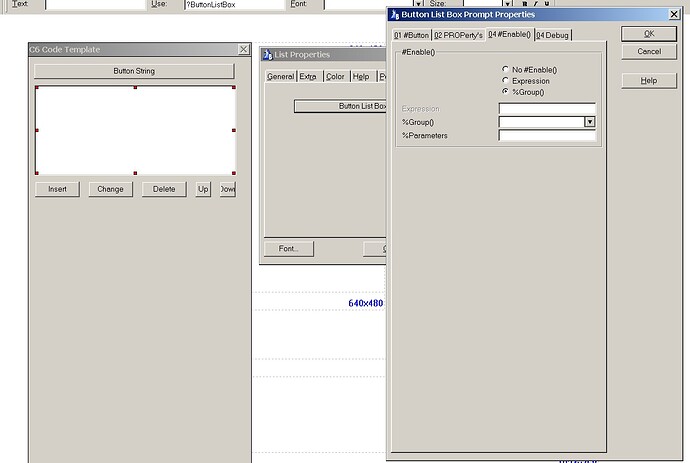Click the empty list box in C6 Code Template
Image resolution: width=690 pixels, height=463 pixels.
point(135,130)
